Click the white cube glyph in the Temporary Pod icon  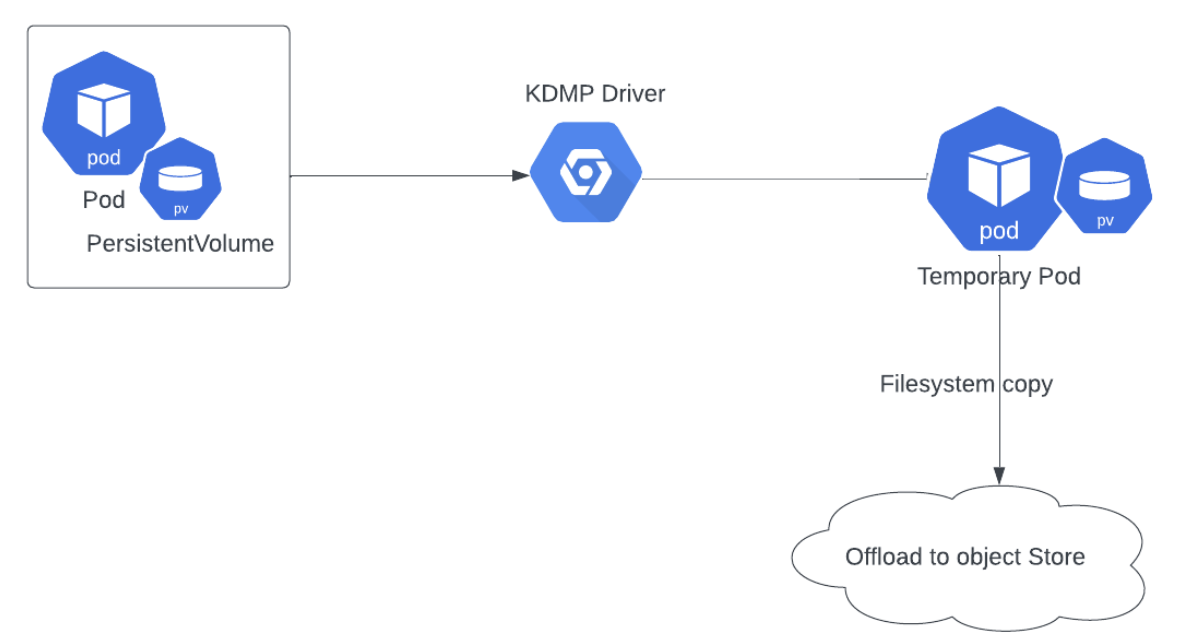[x=998, y=174]
